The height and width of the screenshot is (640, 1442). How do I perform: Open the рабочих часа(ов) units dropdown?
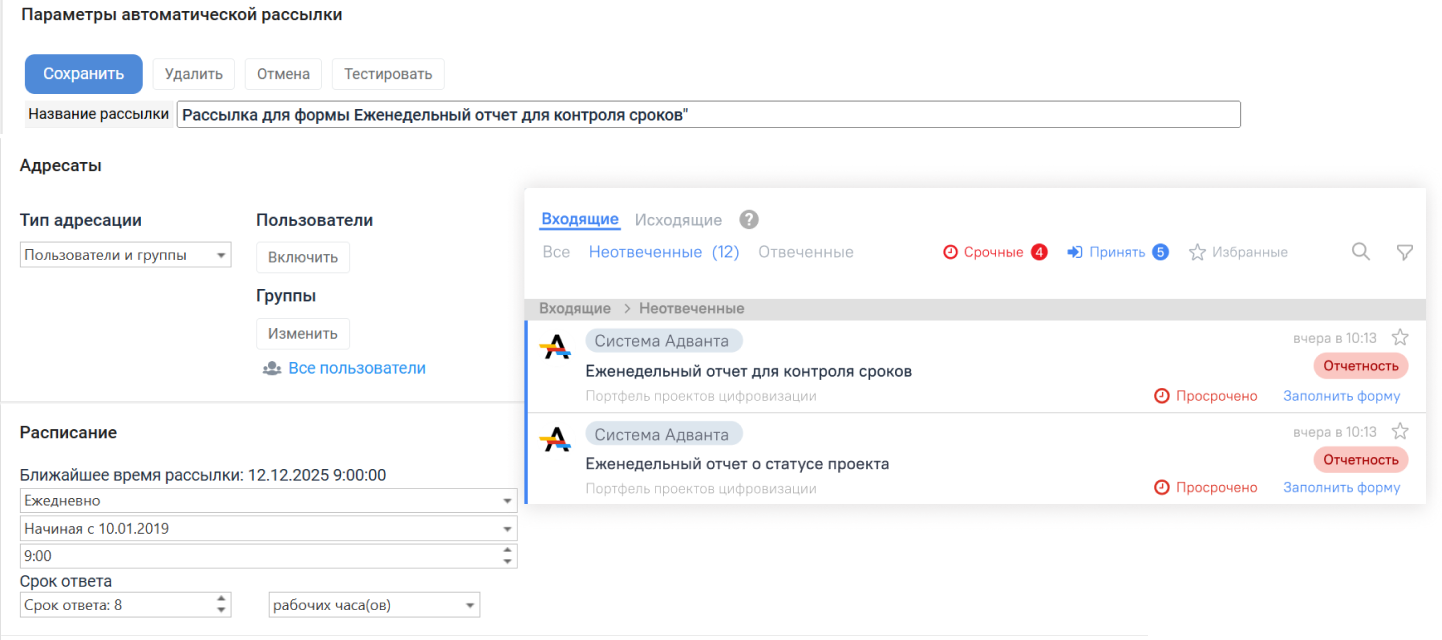(x=374, y=605)
